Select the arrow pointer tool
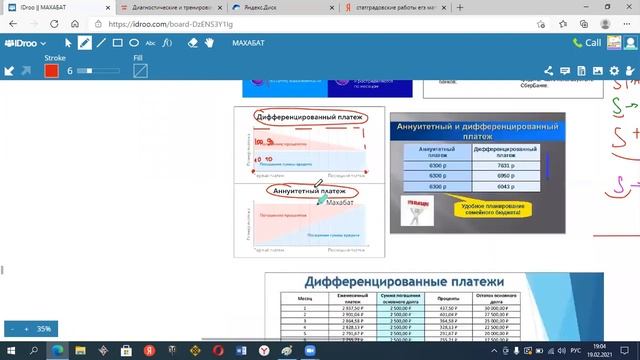640x360 pixels. pyautogui.click(x=68, y=43)
